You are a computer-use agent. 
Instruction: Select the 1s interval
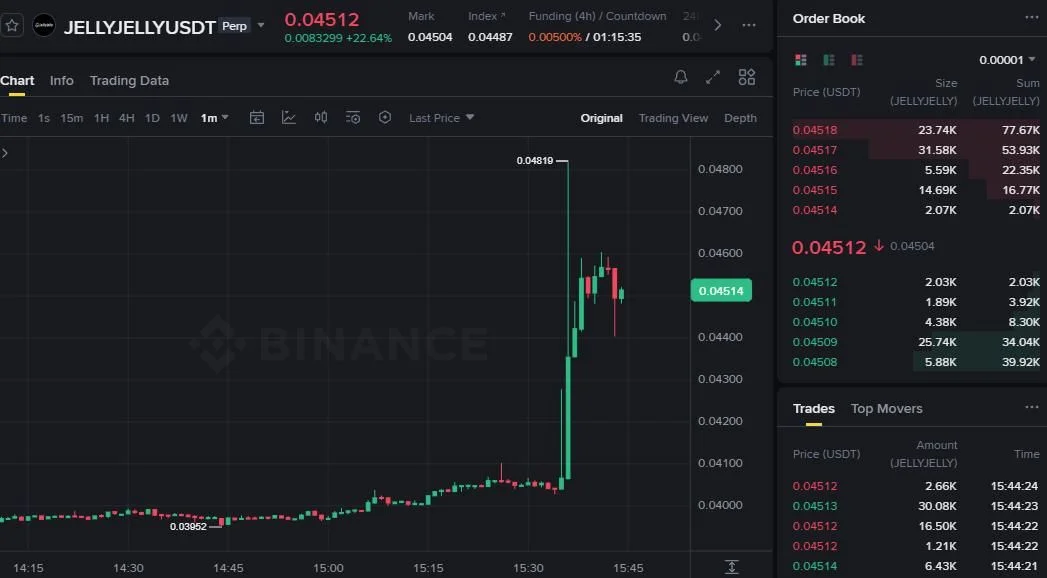coord(43,118)
